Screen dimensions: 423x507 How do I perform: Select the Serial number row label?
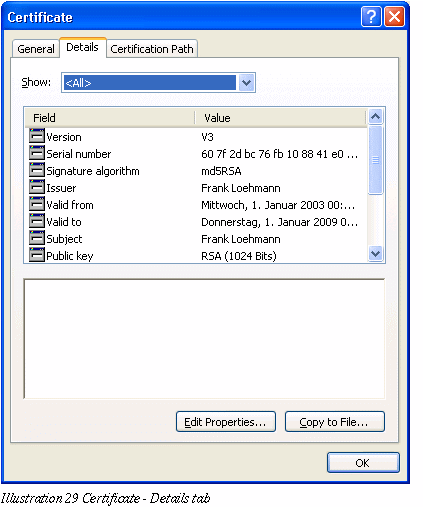[x=79, y=154]
